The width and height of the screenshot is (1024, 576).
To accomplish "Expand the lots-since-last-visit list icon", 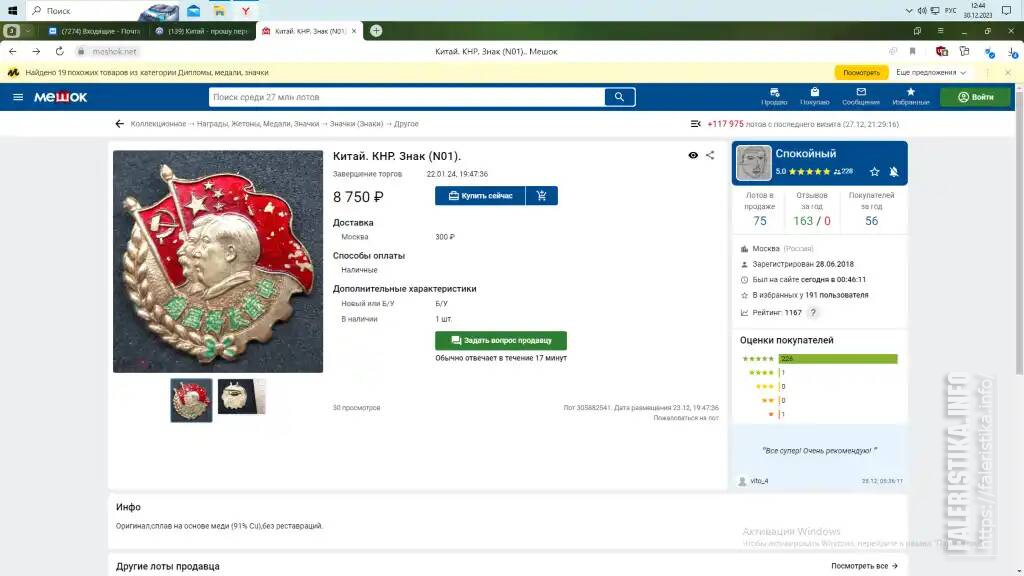I will point(696,123).
